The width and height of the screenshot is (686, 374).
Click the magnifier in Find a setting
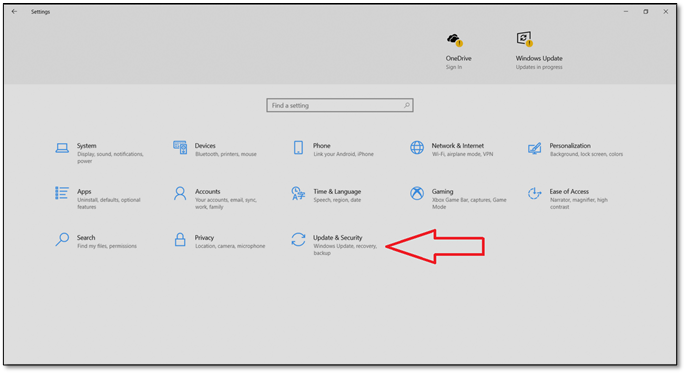(406, 105)
